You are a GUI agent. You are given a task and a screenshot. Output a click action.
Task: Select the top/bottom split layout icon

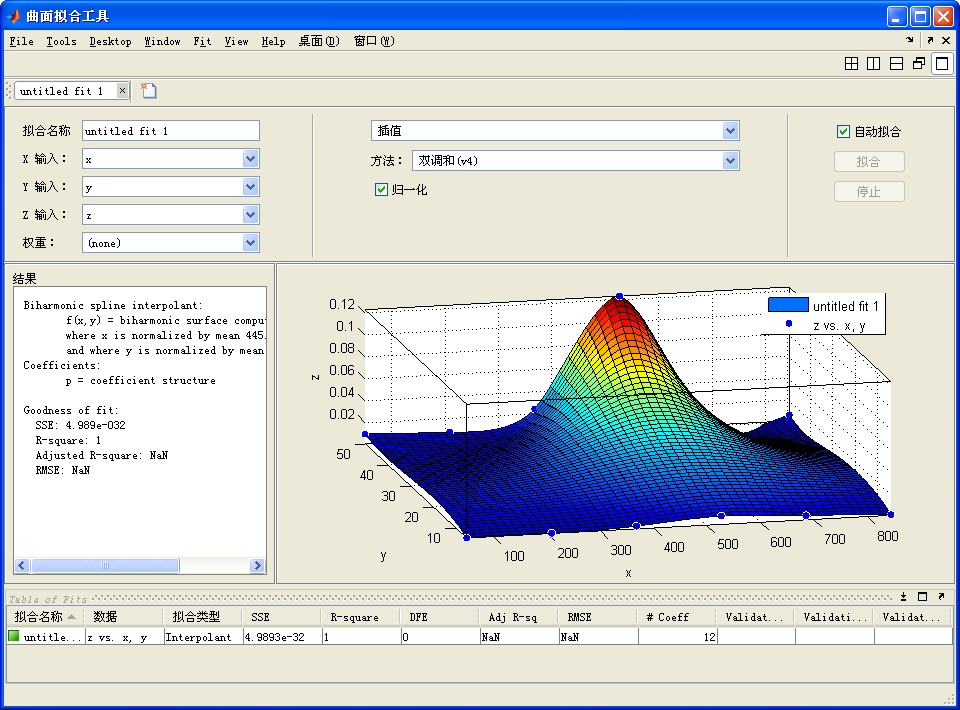tap(896, 64)
